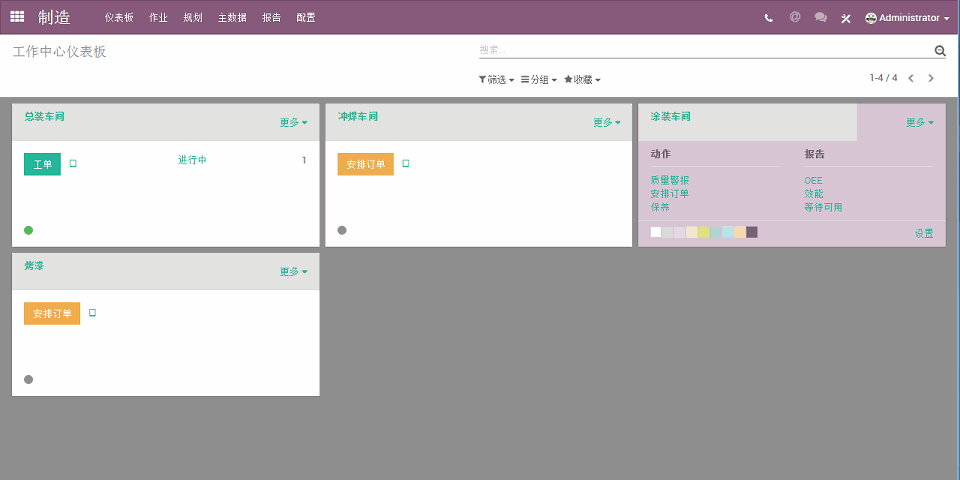Open tablet view icon on 冲焊车间 card
The height and width of the screenshot is (480, 960).
click(405, 163)
